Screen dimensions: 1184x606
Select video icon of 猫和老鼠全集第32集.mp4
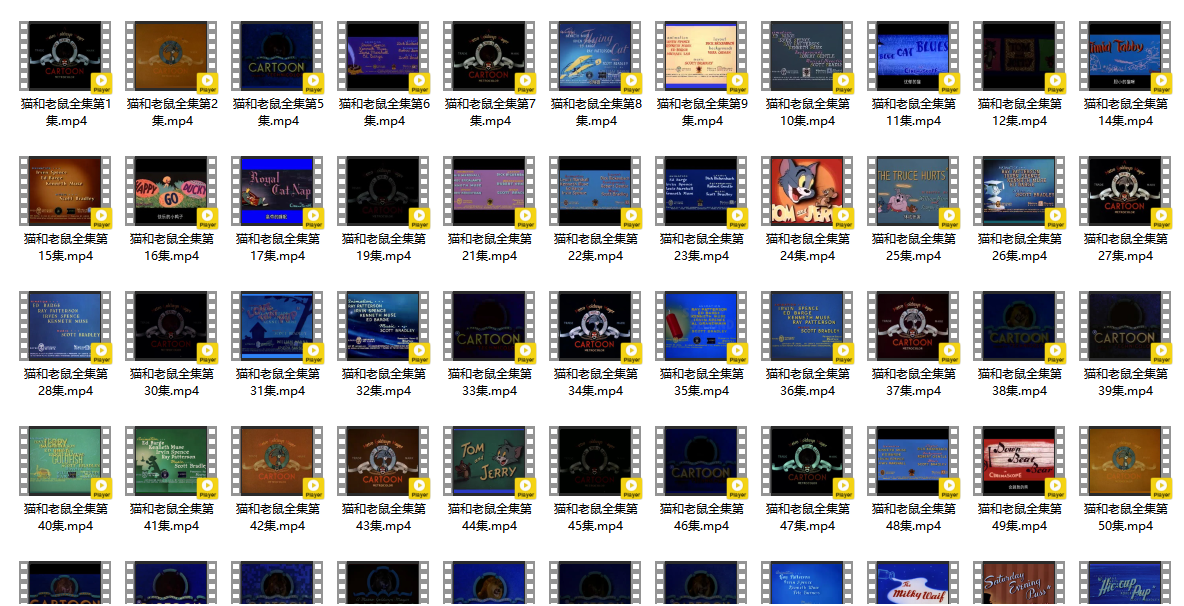[384, 327]
